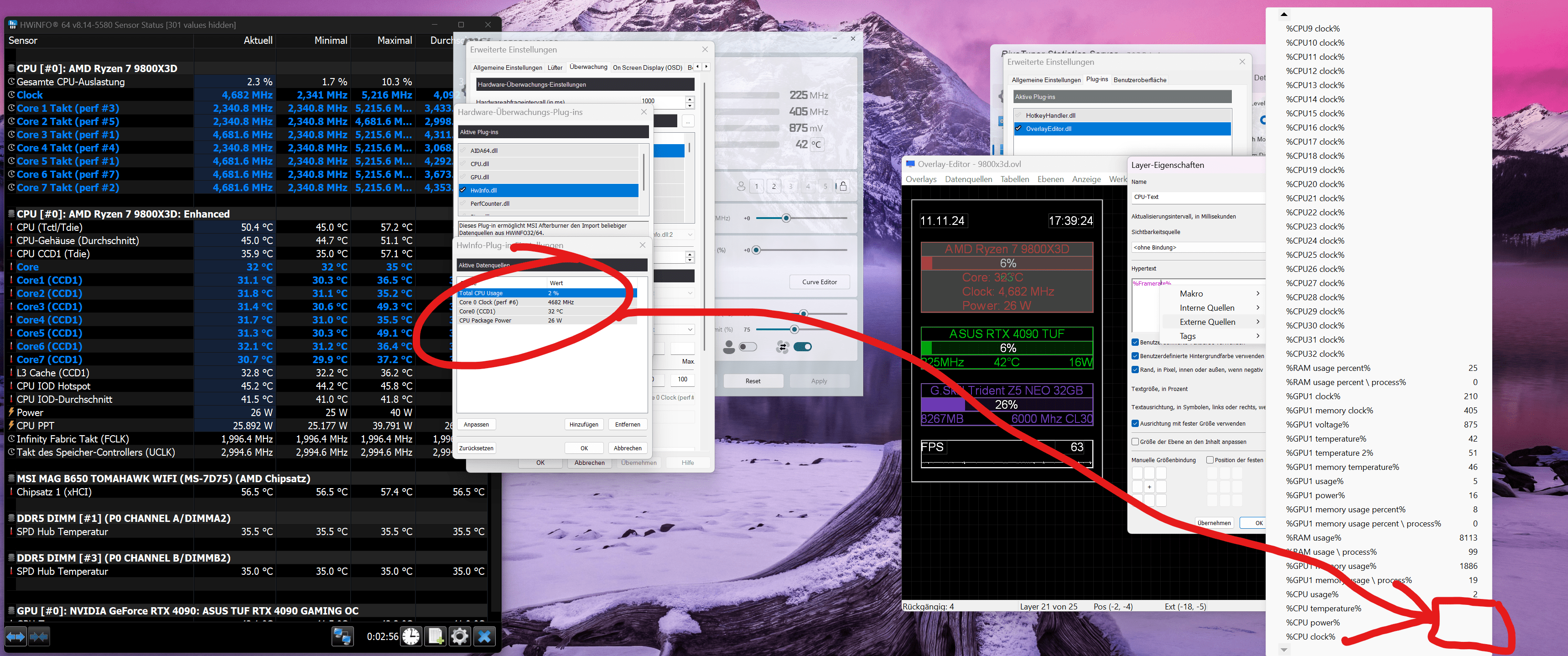Turn off fan sync toggle switch
The height and width of the screenshot is (656, 1568).
click(802, 347)
